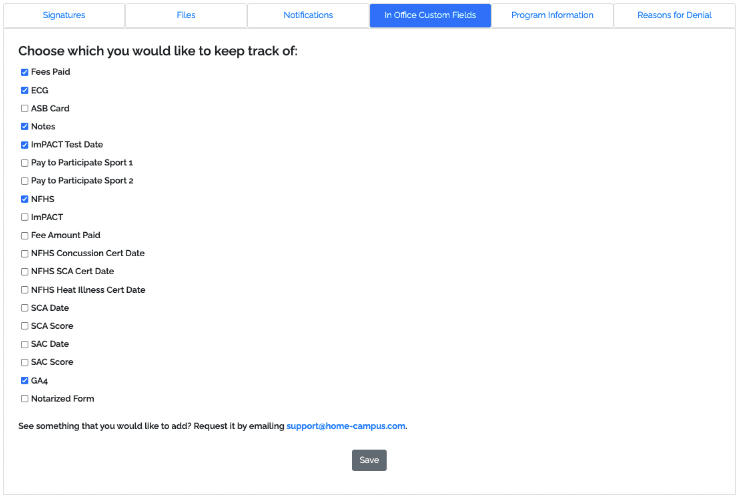This screenshot has height=498, width=737.
Task: Enable the ASB Card checkbox
Action: point(25,109)
